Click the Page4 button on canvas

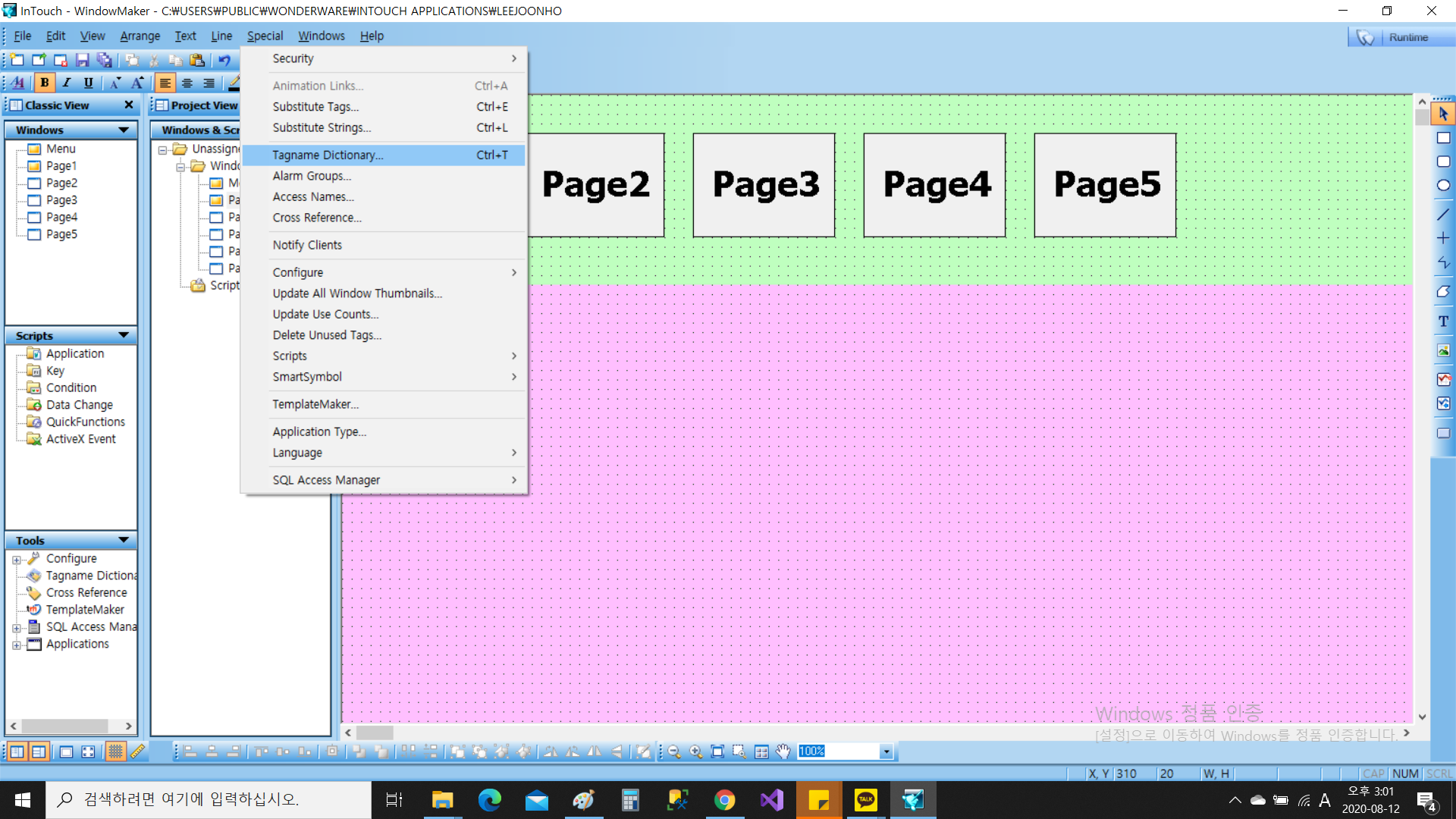coord(935,185)
